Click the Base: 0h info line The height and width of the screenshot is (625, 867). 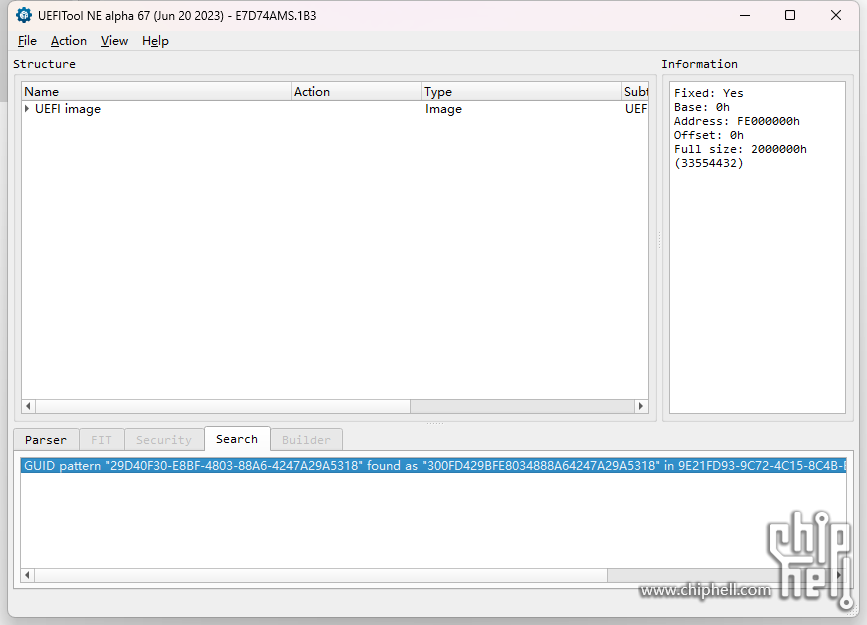[x=701, y=107]
